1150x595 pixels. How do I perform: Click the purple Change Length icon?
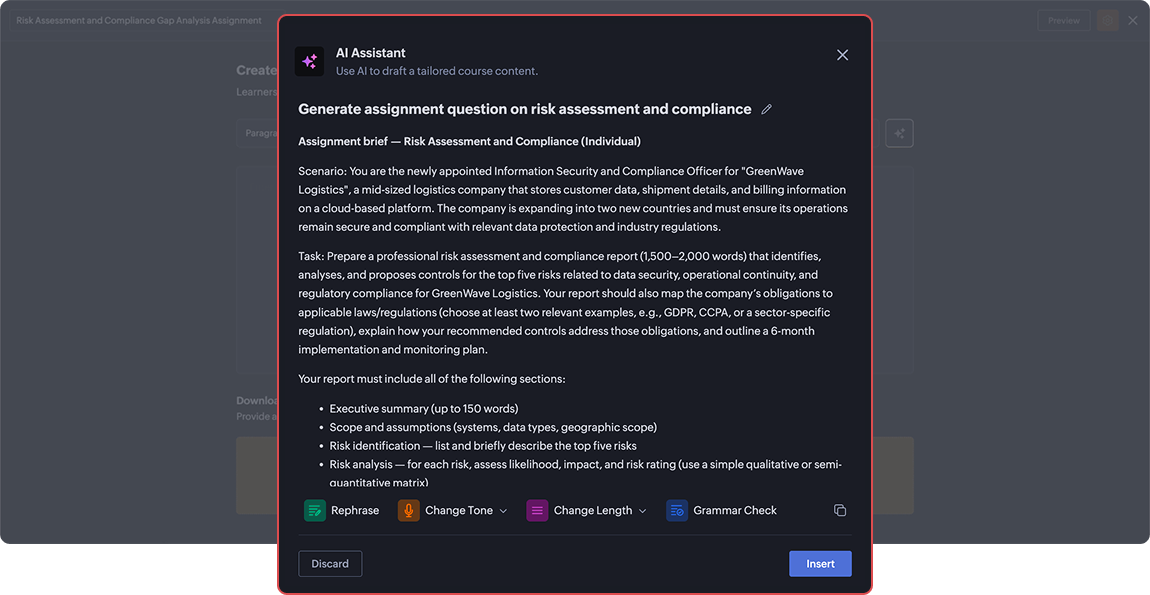(x=537, y=510)
